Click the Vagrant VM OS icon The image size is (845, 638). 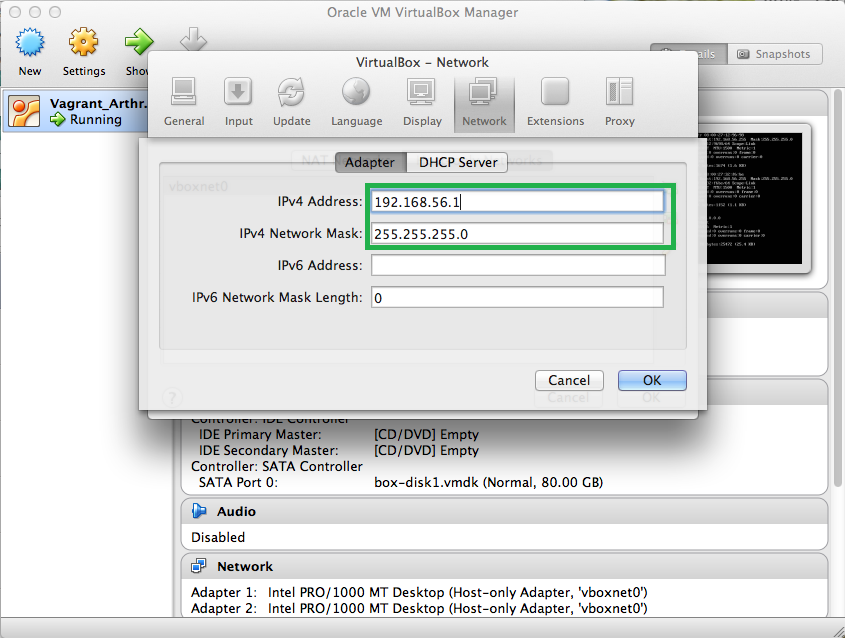24,112
